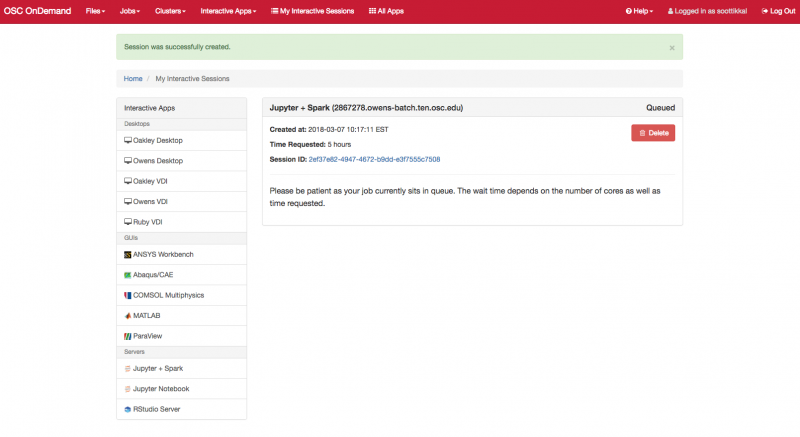This screenshot has width=800, height=437.
Task: Expand the Interactive Apps navbar dropdown
Action: pyautogui.click(x=228, y=11)
